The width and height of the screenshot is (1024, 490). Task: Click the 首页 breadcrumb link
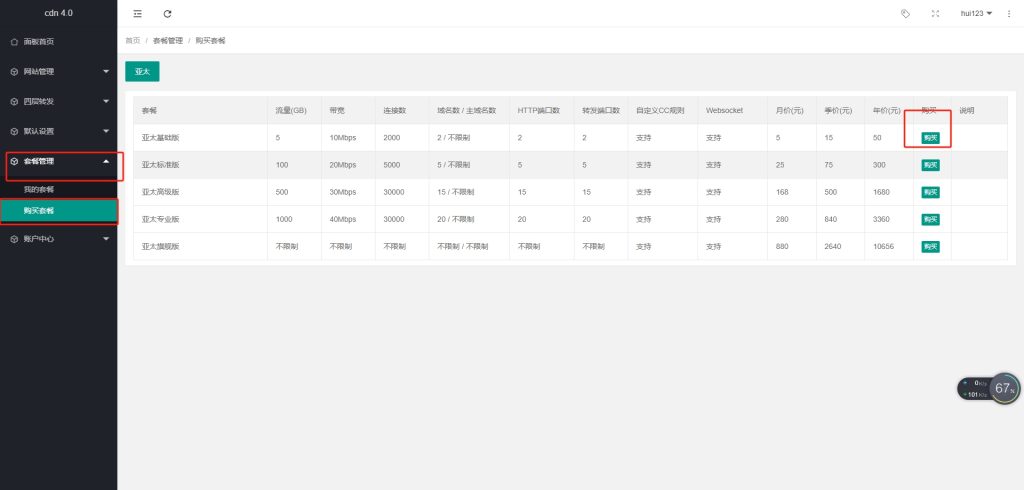click(x=132, y=40)
